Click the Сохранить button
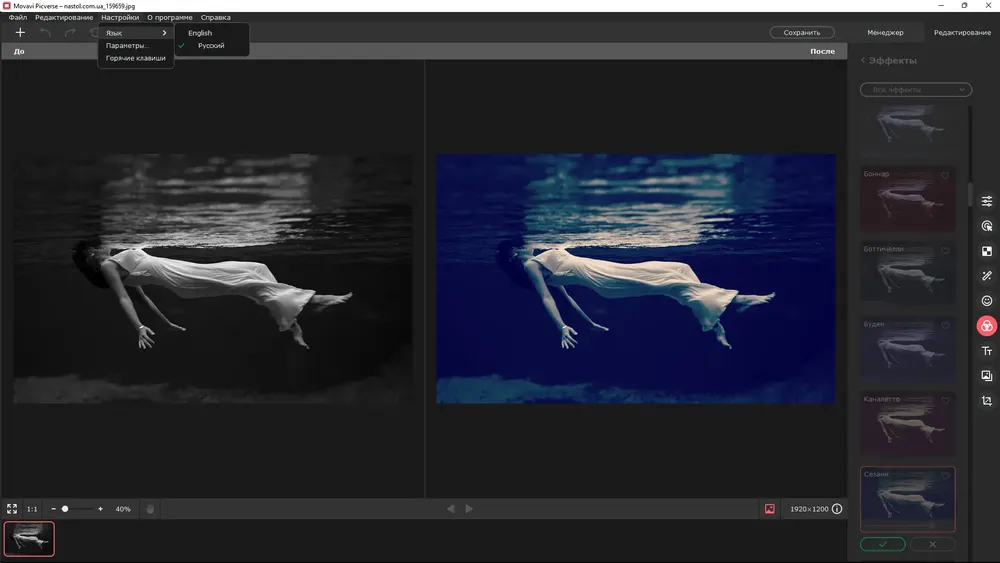This screenshot has height=563, width=1000. (802, 33)
